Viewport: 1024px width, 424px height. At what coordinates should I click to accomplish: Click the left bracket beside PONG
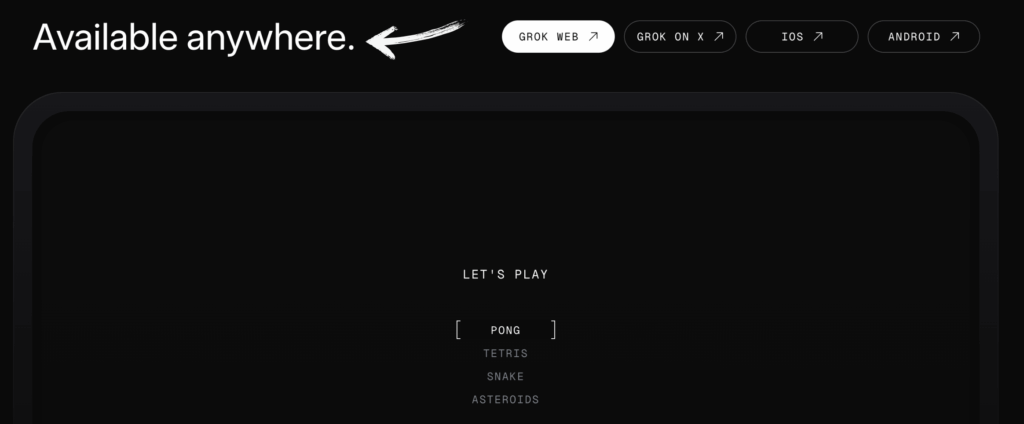tap(458, 330)
